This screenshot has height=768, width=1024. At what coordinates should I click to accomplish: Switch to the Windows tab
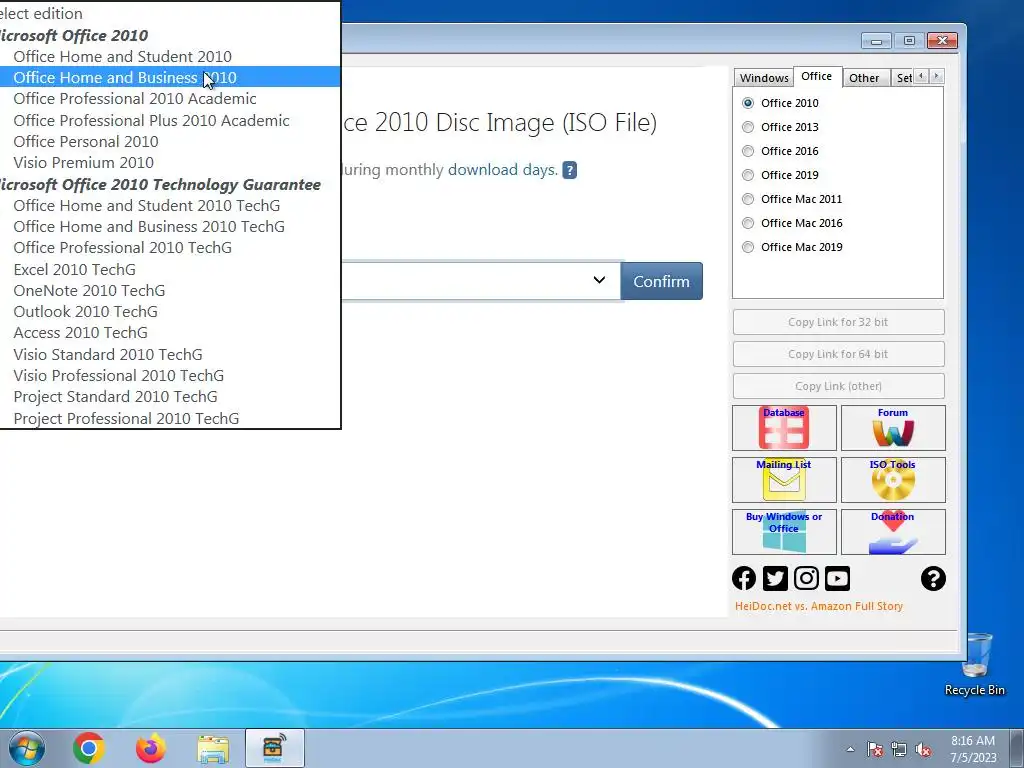[764, 78]
